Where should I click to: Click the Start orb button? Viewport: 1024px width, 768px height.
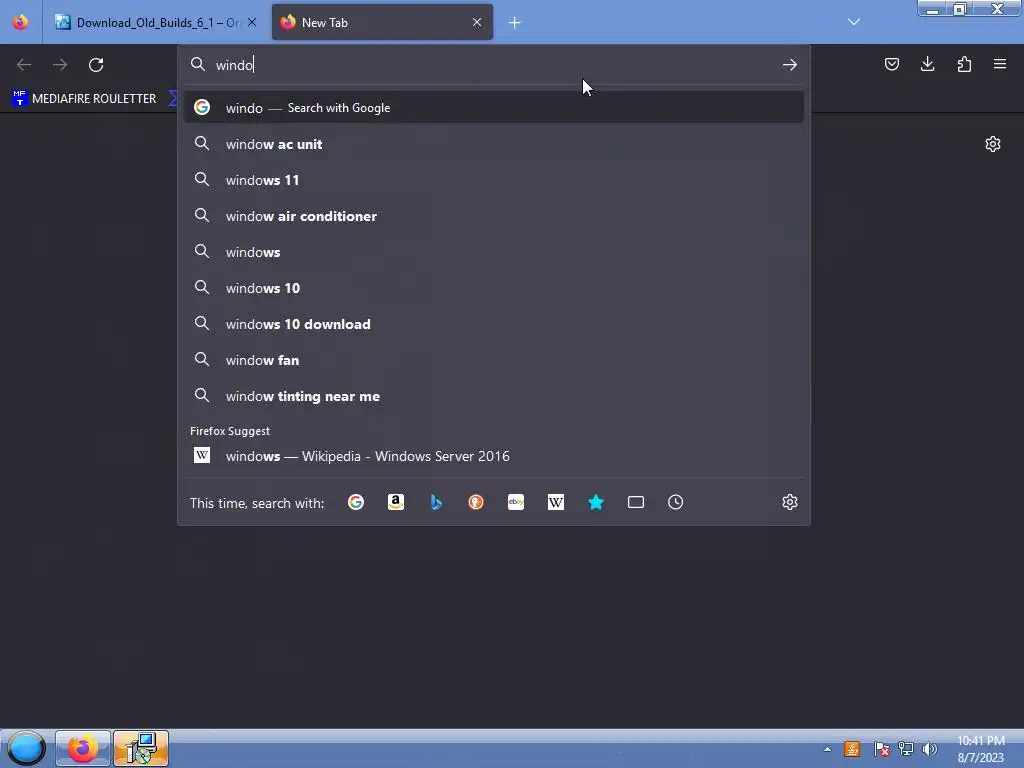click(x=26, y=748)
